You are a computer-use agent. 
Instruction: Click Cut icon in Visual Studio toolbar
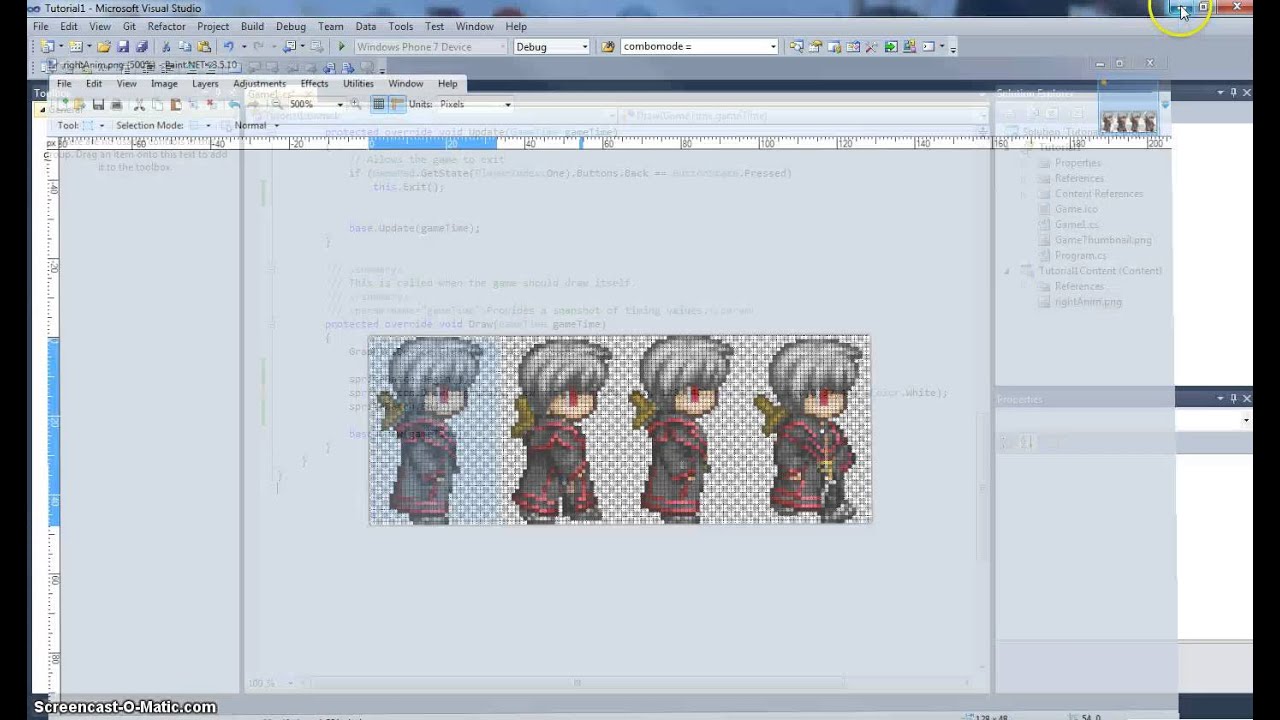(166, 47)
